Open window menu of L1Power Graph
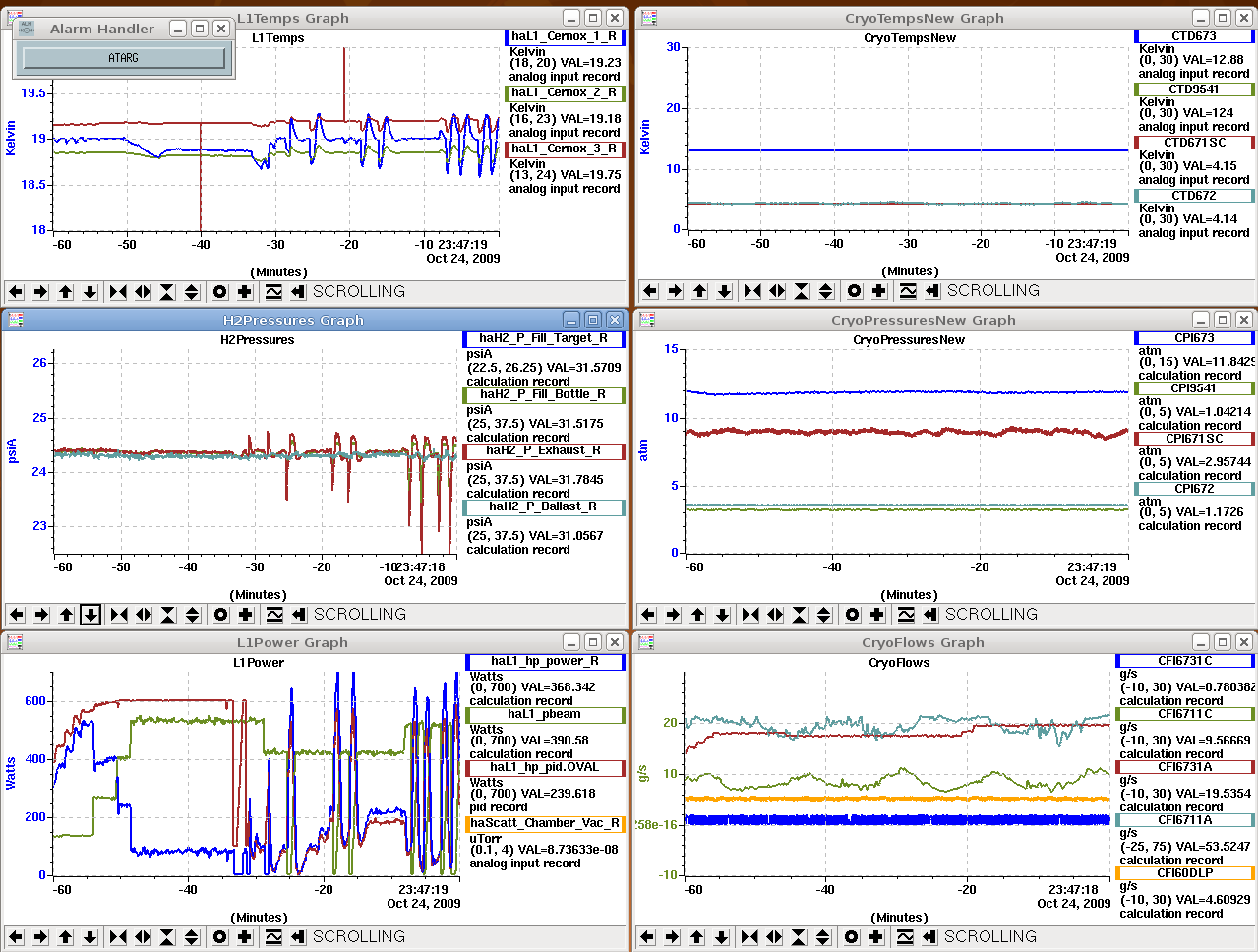Screen dimensions: 1258x952 pyautogui.click(x=15, y=642)
